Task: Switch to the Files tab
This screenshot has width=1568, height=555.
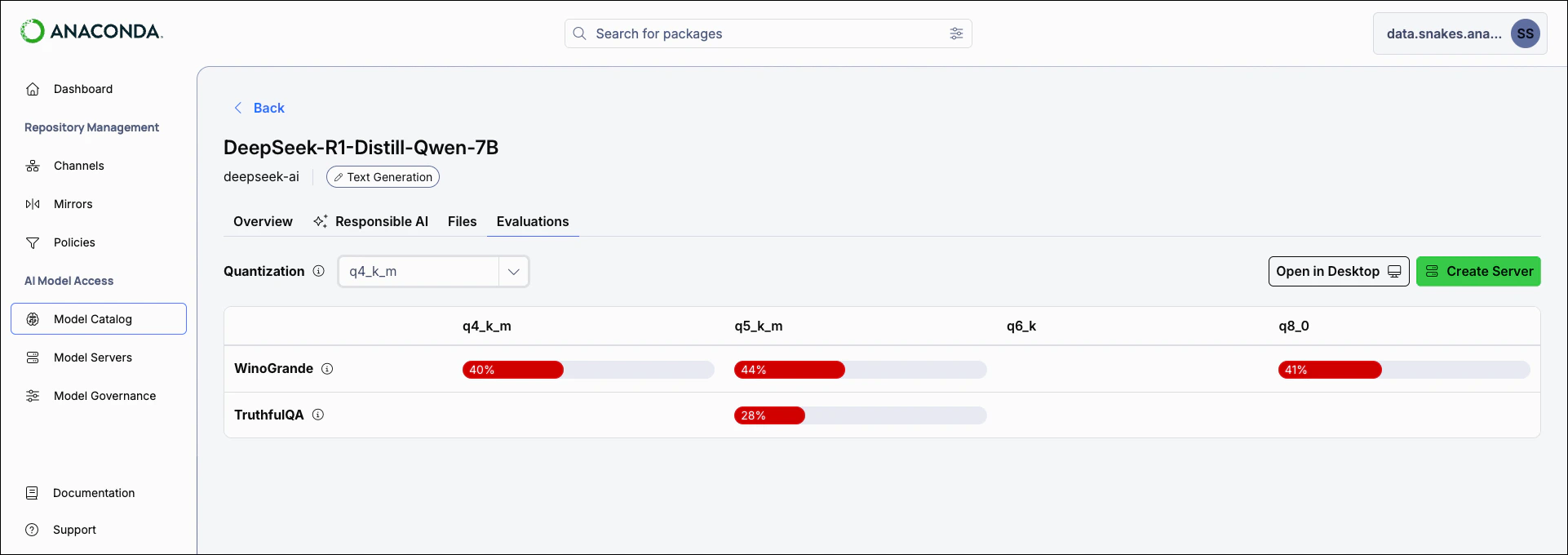Action: [462, 221]
